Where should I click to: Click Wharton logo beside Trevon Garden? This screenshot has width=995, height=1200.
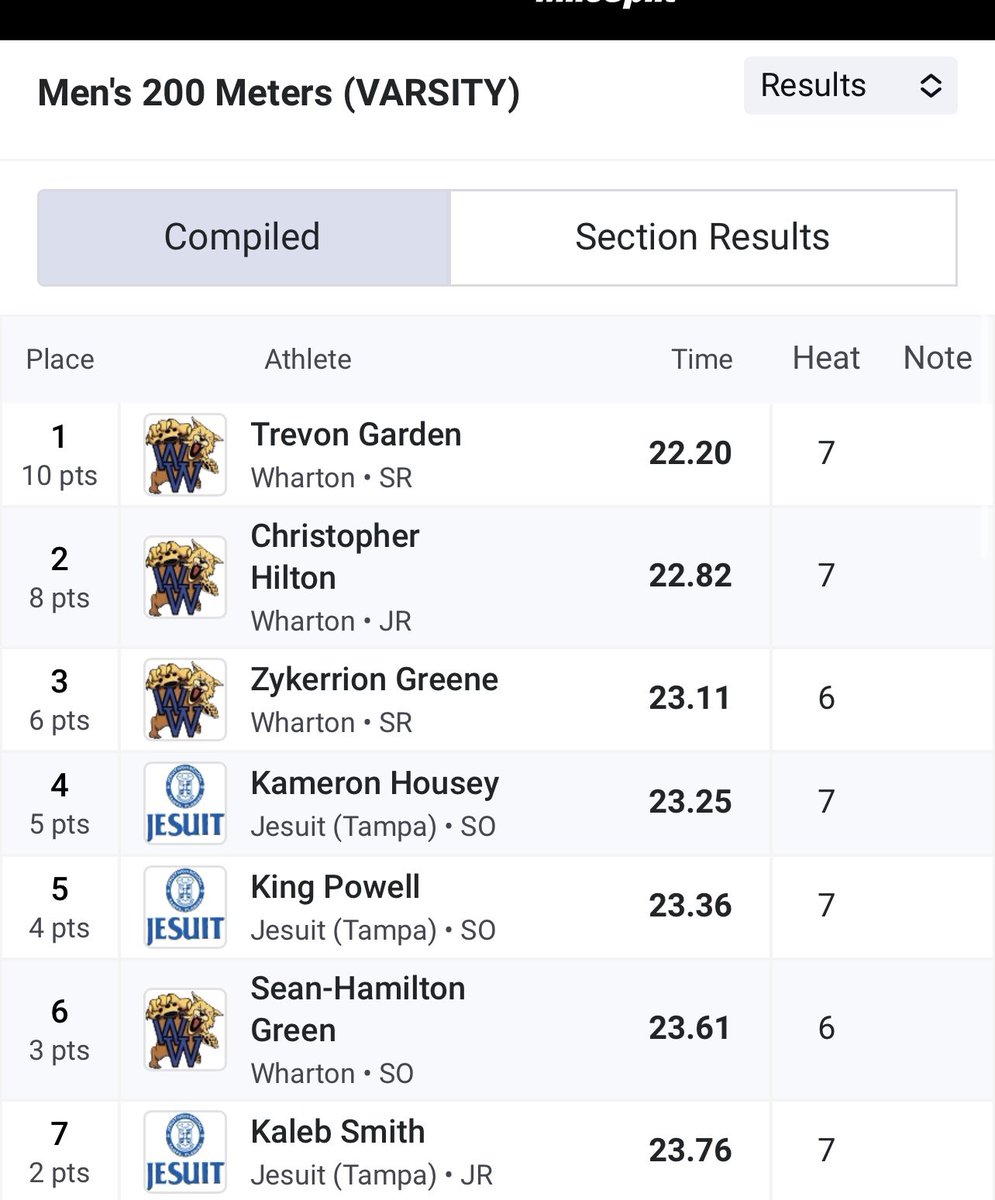click(x=184, y=455)
